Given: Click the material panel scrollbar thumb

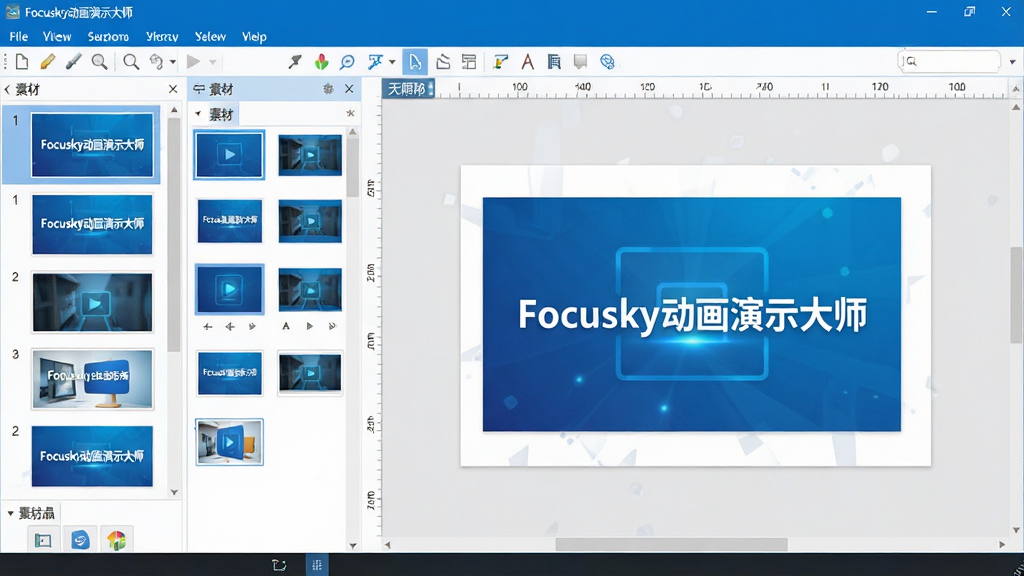Looking at the screenshot, I should click(x=353, y=167).
